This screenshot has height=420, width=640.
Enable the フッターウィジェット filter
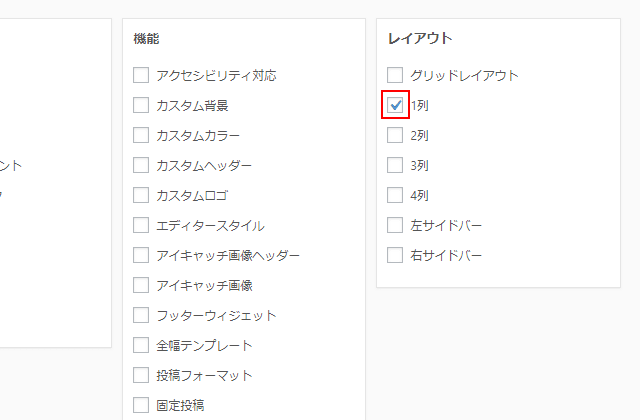click(x=141, y=315)
